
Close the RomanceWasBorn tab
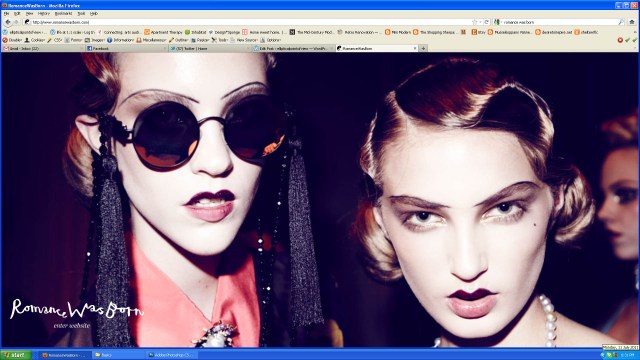coord(415,48)
